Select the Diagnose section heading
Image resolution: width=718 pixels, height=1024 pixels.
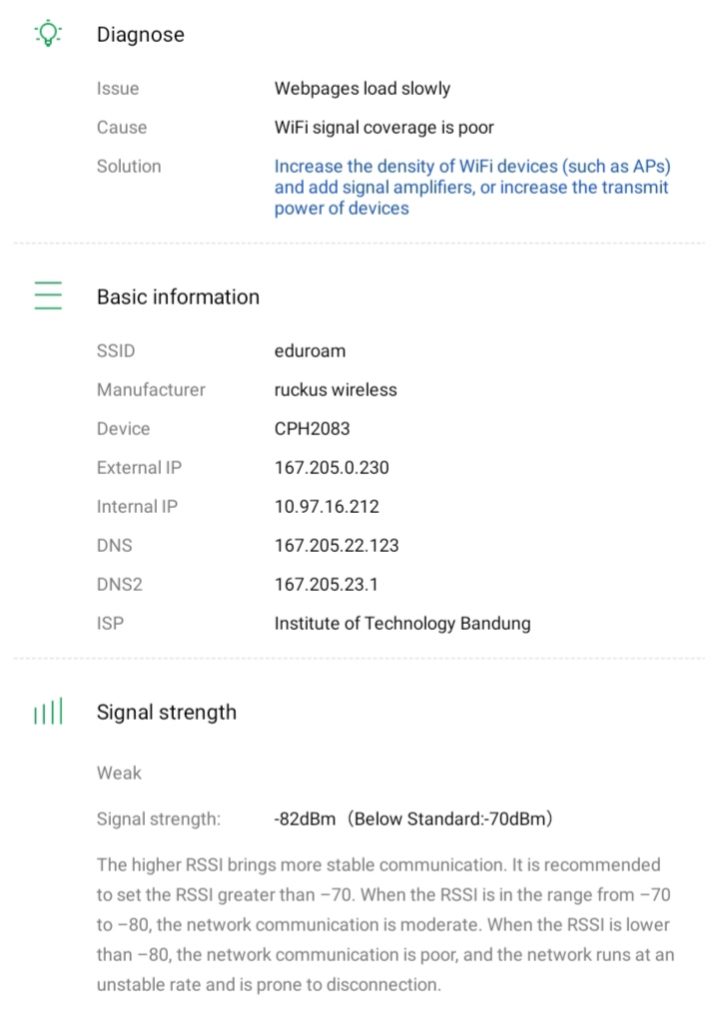[140, 34]
